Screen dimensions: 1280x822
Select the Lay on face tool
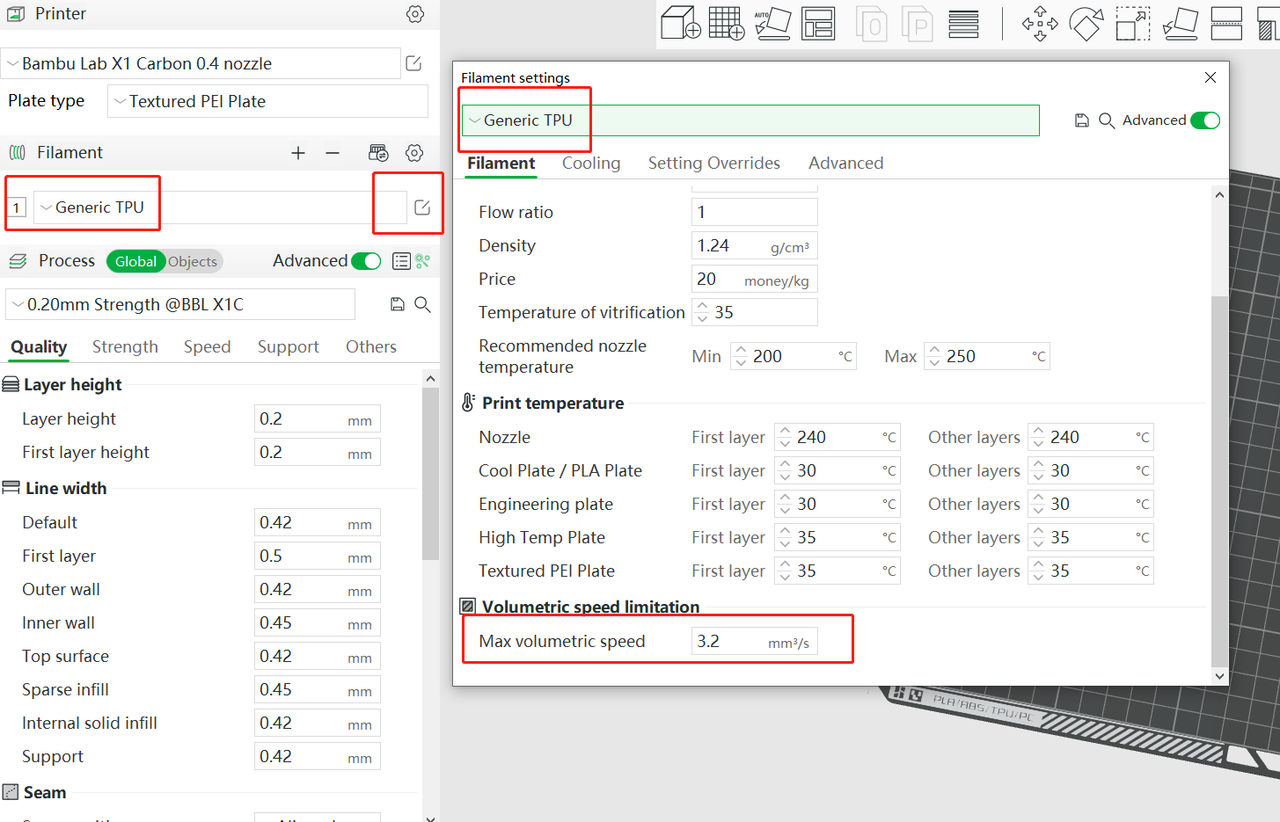tap(1181, 23)
